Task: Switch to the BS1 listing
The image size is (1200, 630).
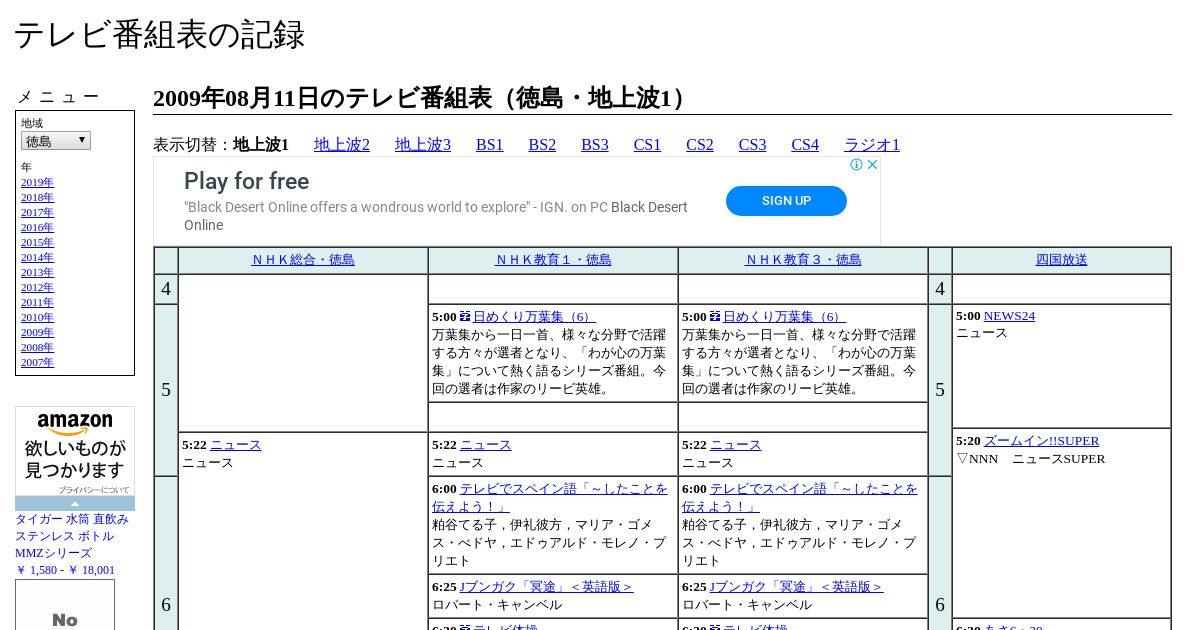Action: point(490,145)
